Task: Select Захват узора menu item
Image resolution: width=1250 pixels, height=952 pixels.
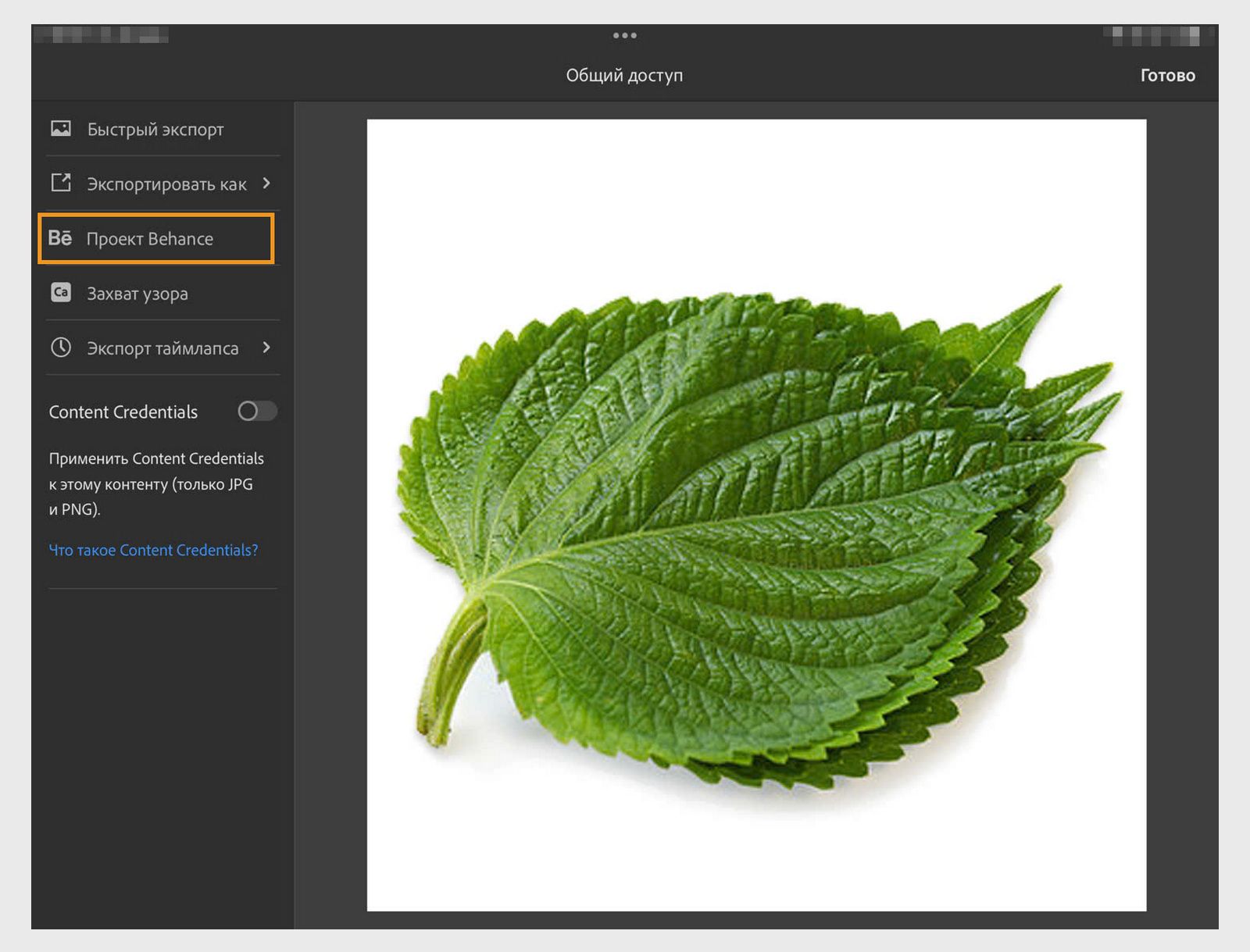Action: click(x=162, y=293)
